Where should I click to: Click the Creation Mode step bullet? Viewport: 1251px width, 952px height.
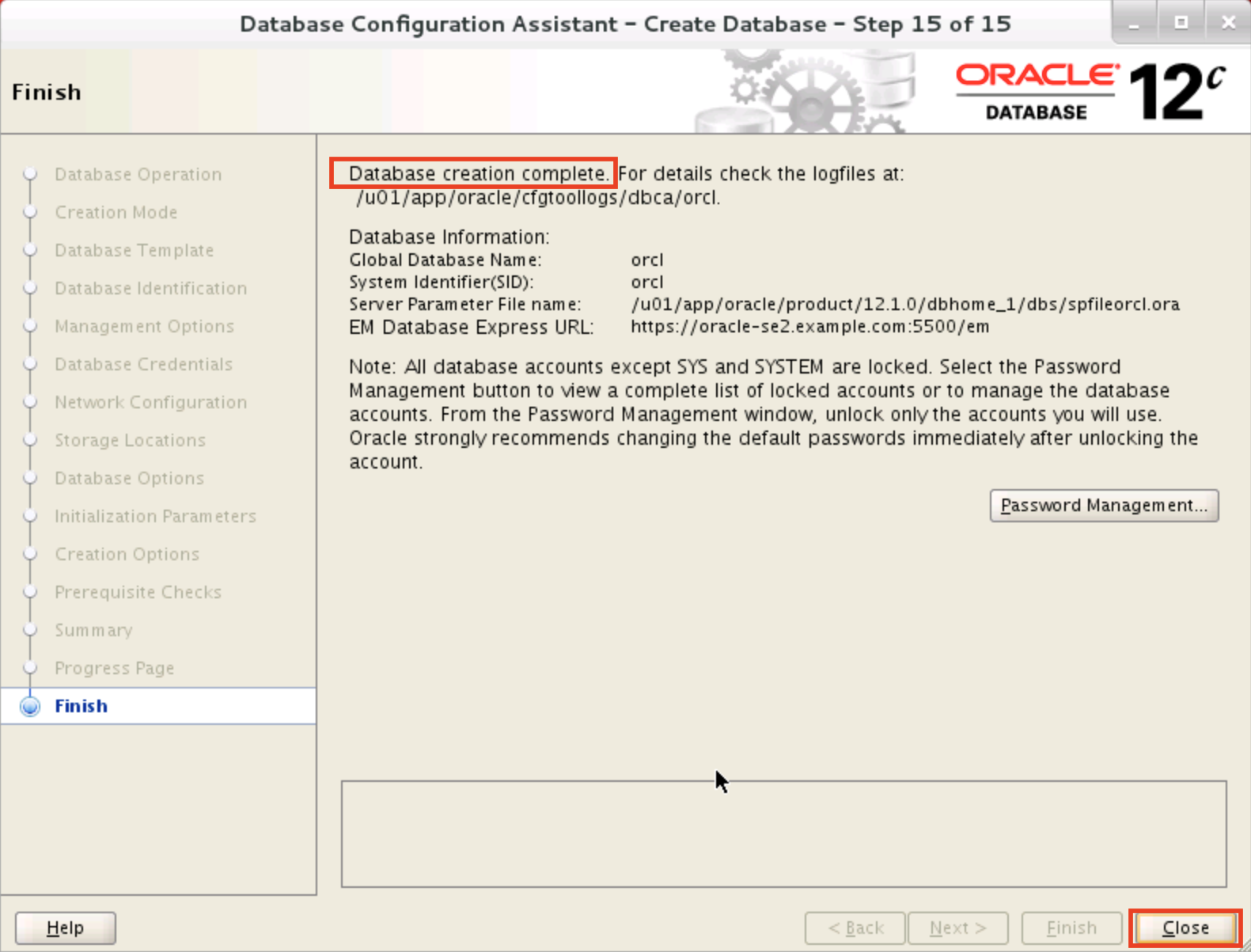point(30,212)
